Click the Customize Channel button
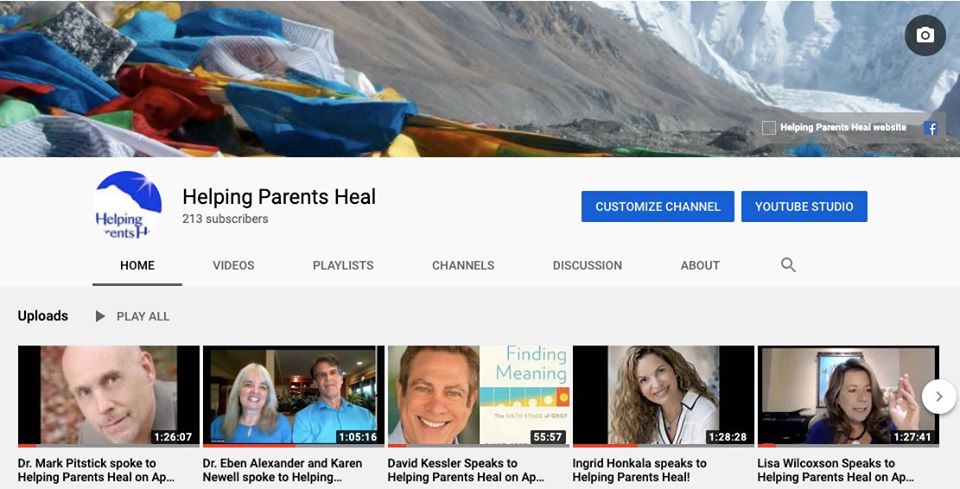The height and width of the screenshot is (489, 960). coord(658,206)
